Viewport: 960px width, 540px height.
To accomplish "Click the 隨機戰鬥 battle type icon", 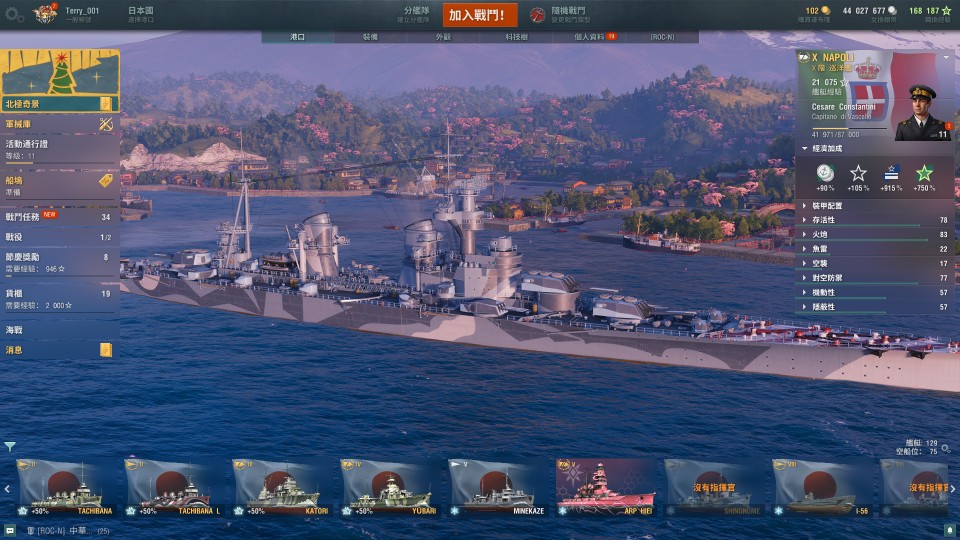I will point(537,15).
